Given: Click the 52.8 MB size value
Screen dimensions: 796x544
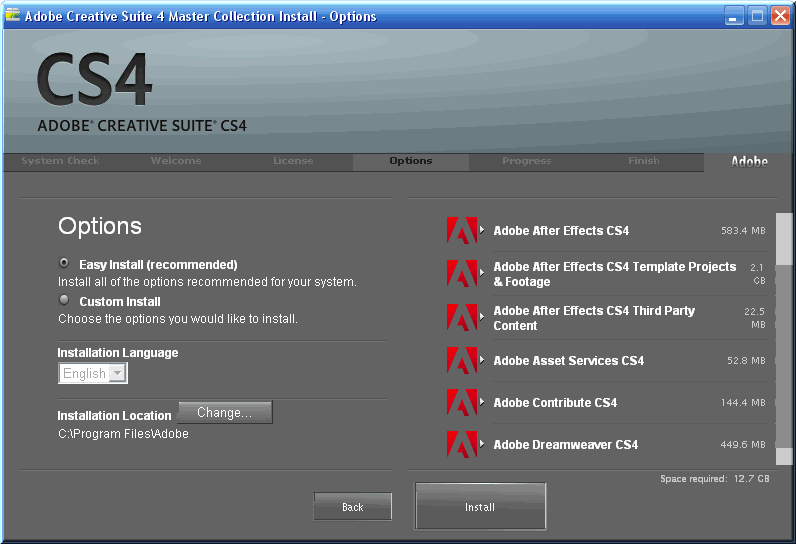Looking at the screenshot, I should point(746,361).
